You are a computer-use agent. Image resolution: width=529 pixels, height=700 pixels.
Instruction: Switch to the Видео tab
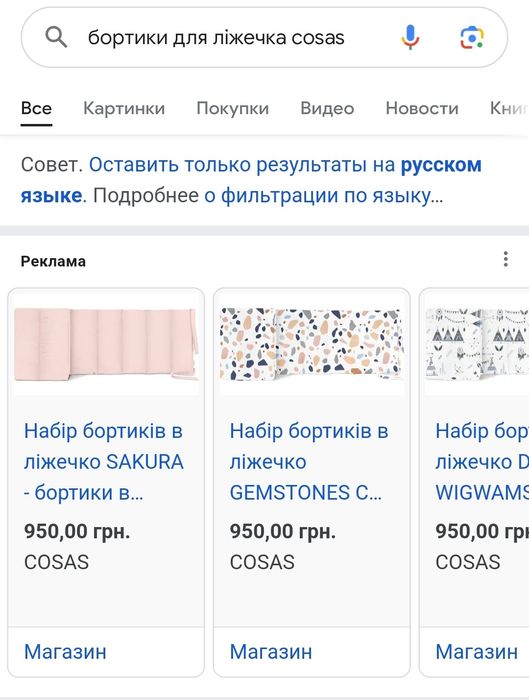(x=327, y=108)
